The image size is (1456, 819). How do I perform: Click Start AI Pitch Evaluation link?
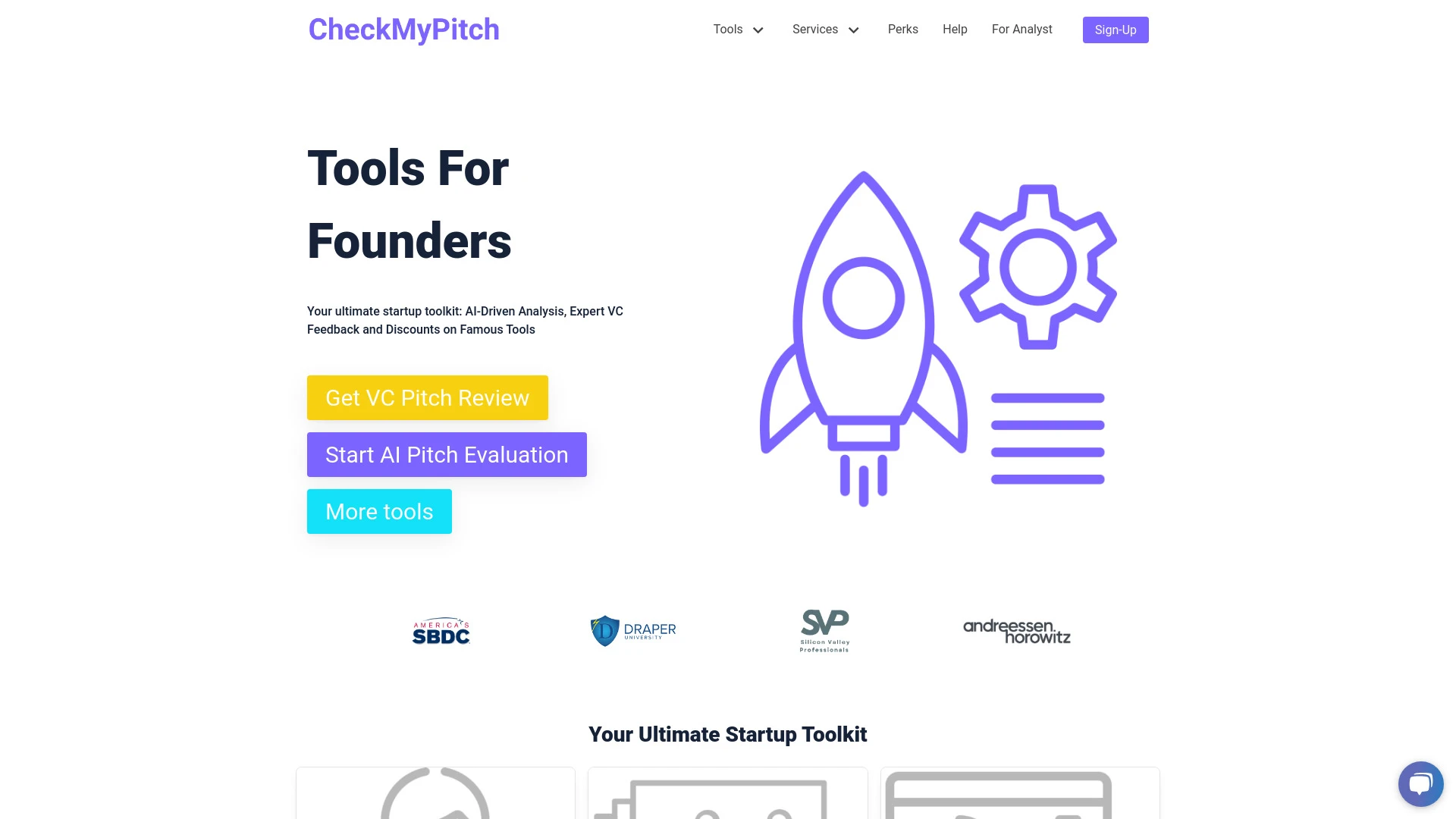(x=447, y=454)
